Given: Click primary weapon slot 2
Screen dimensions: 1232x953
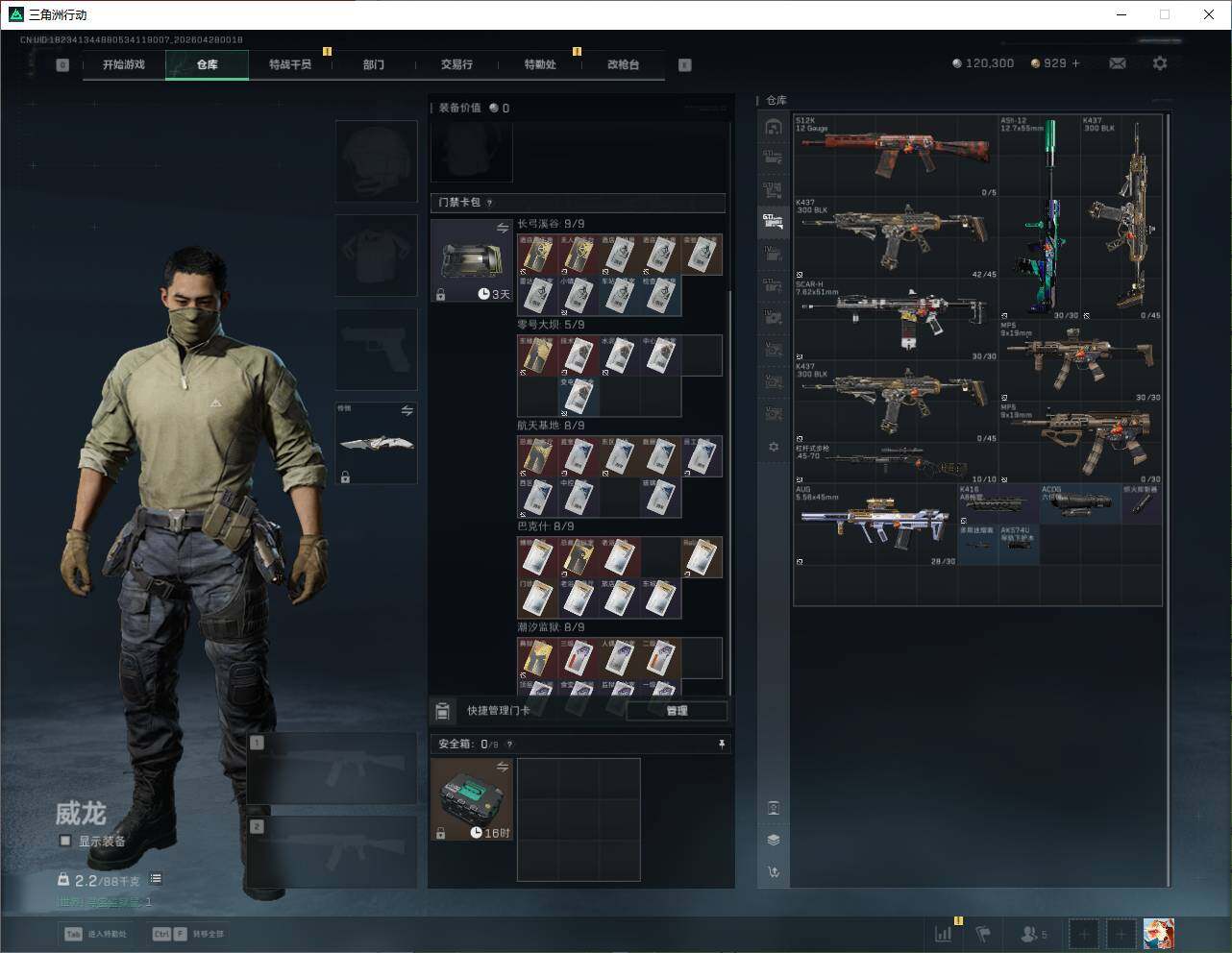Looking at the screenshot, I should tap(332, 851).
